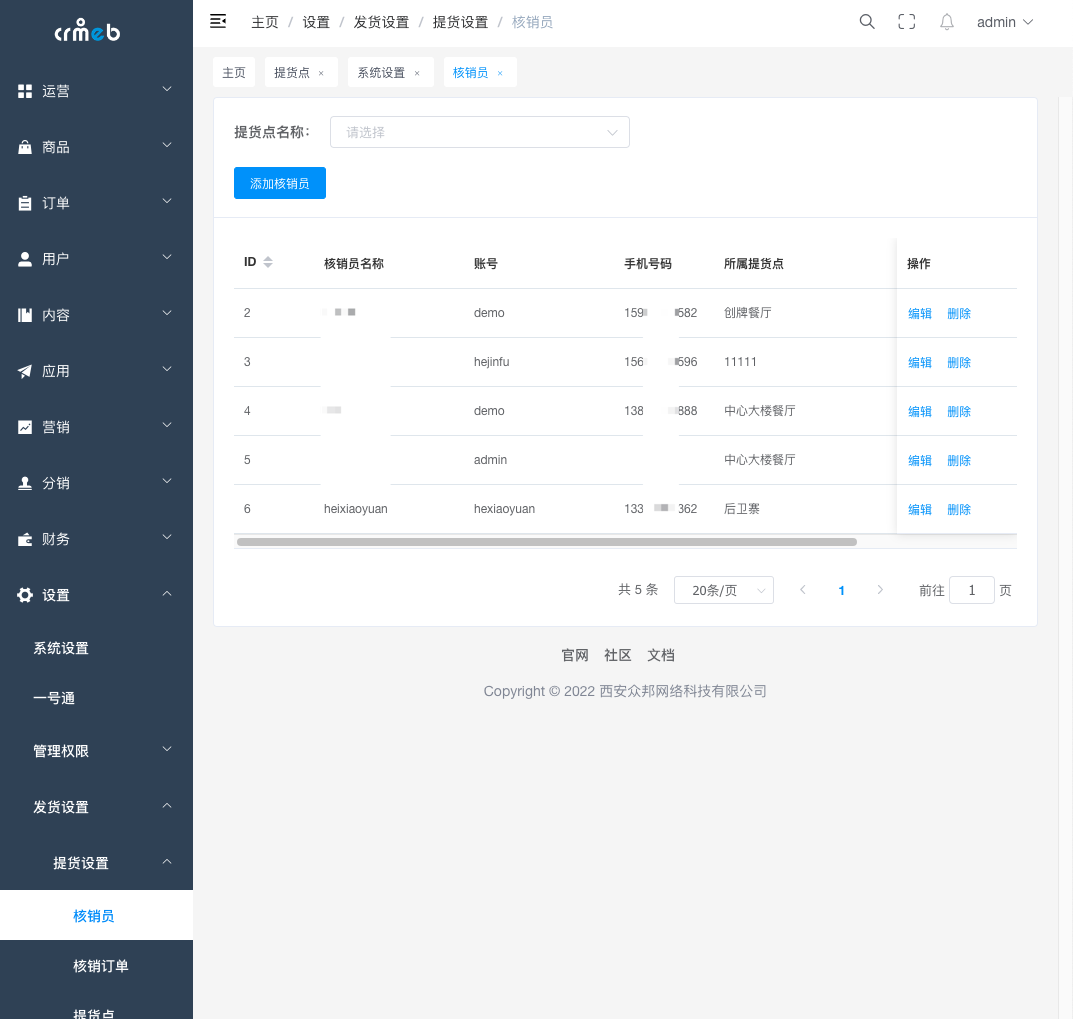Click the 运营 grid icon in sidebar
The width and height of the screenshot is (1073, 1019).
25,91
